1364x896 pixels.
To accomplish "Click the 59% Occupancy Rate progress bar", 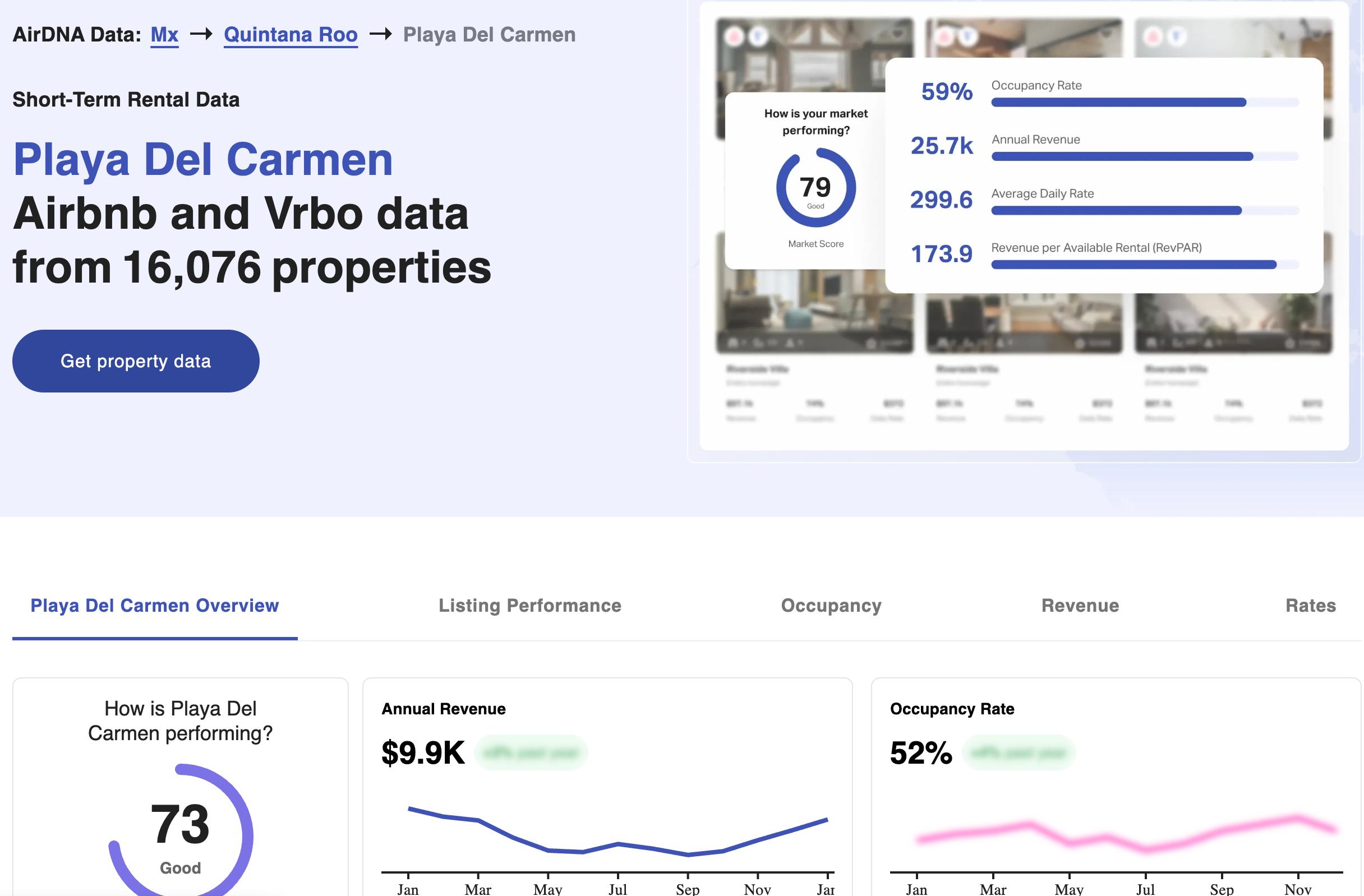I will click(x=1145, y=103).
